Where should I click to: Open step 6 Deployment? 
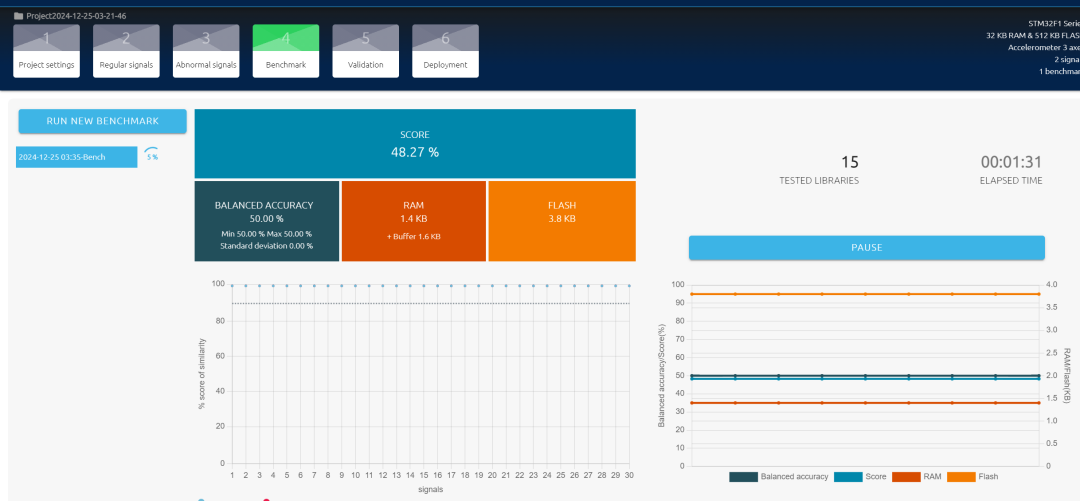(x=445, y=51)
